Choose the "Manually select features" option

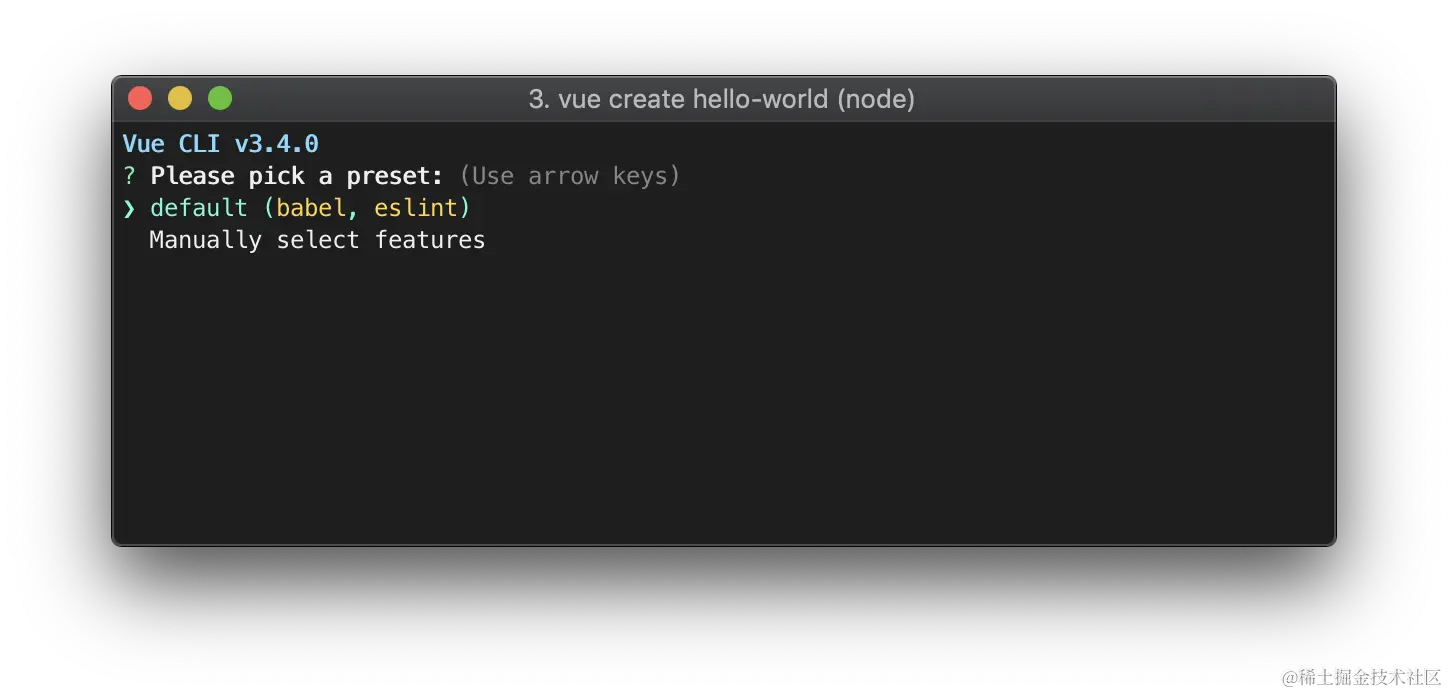tap(317, 240)
